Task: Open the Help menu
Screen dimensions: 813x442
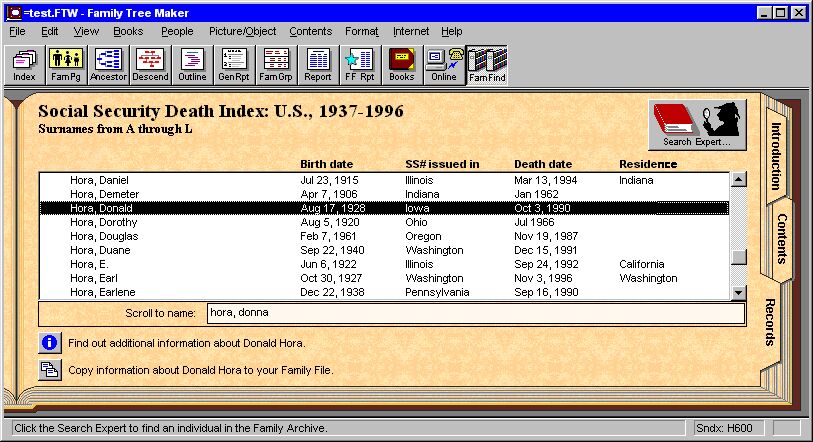Action: click(x=452, y=31)
